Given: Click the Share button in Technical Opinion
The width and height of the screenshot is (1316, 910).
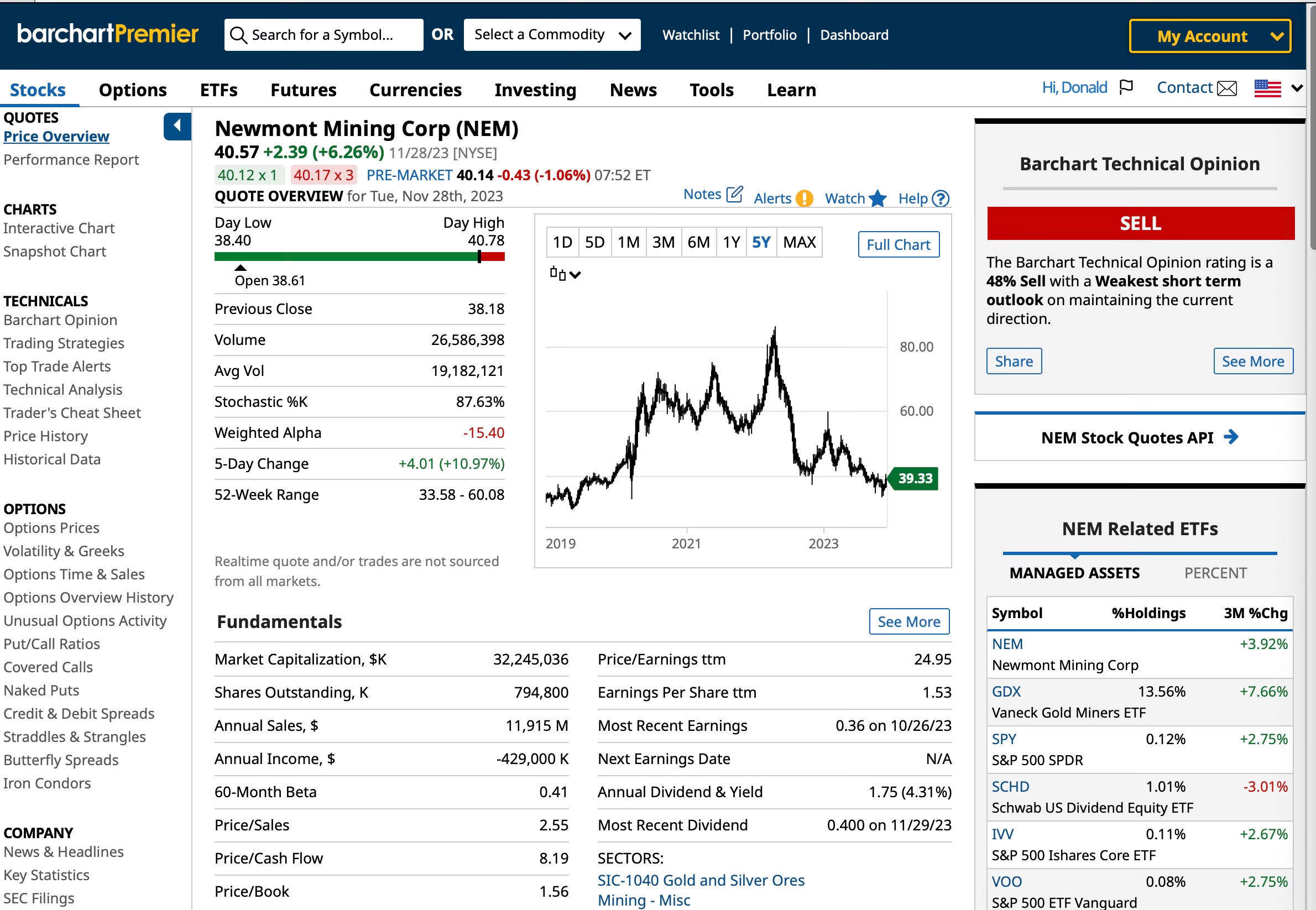Looking at the screenshot, I should (x=1014, y=361).
